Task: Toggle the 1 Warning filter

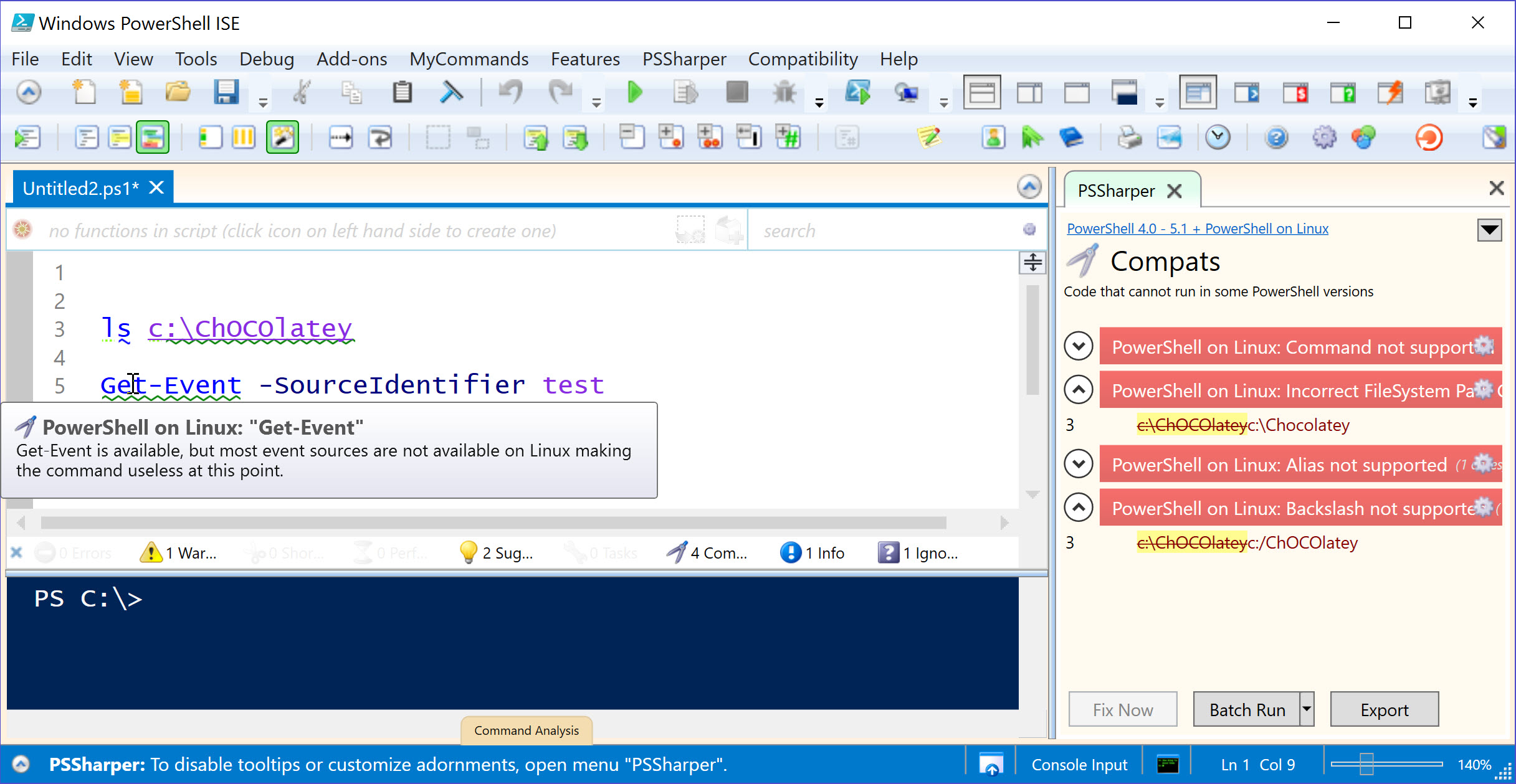Action: (178, 553)
